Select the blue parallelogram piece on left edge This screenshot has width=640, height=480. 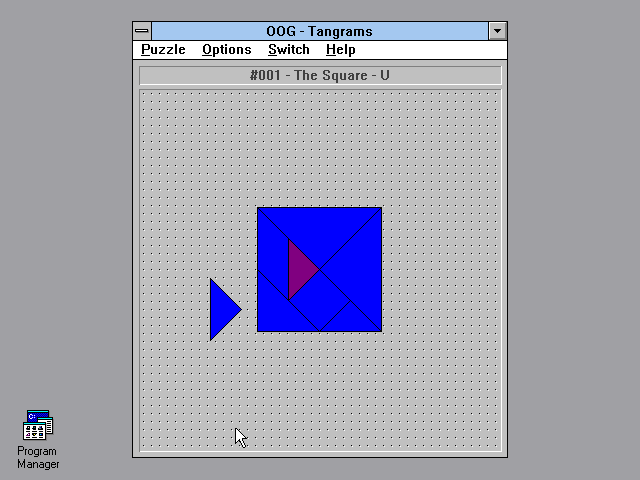point(273,253)
